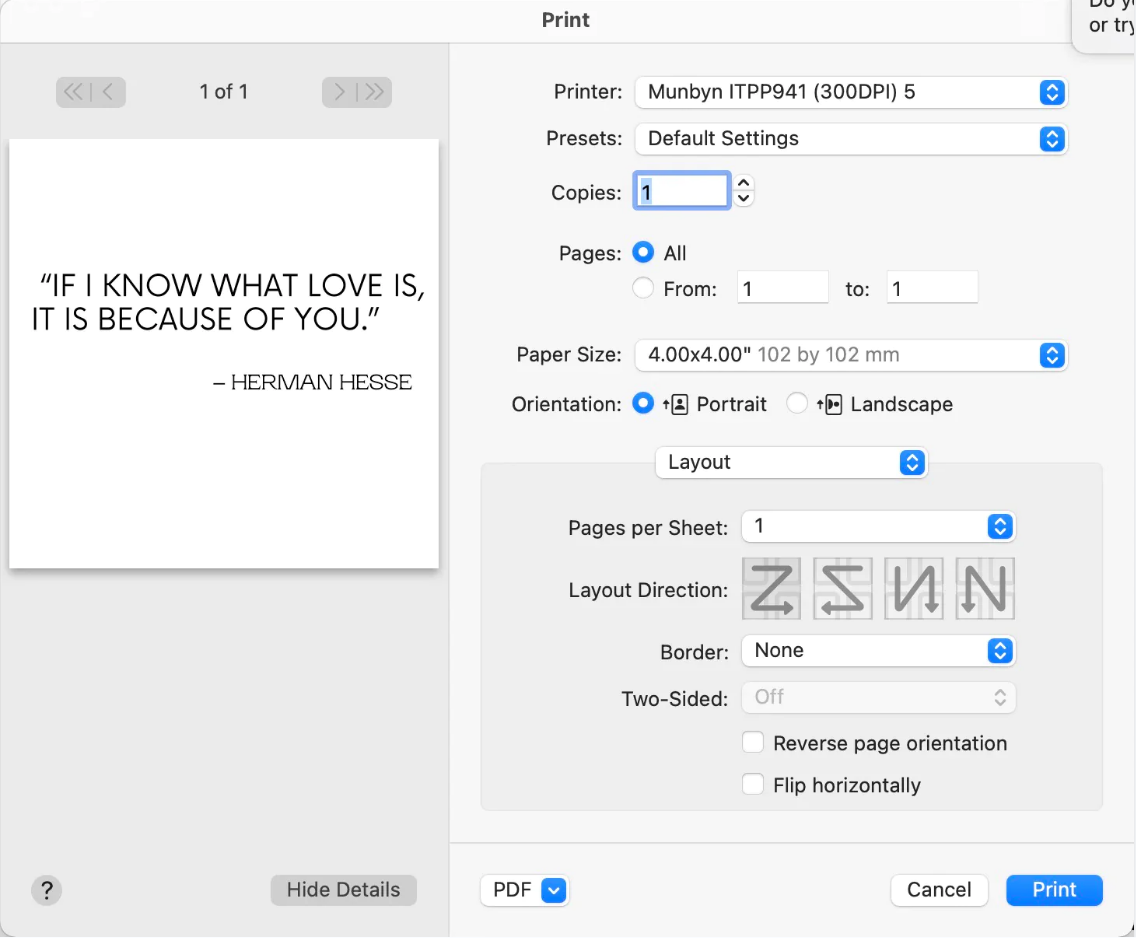Advance to the next preview page
The image size is (1136, 938).
(339, 92)
